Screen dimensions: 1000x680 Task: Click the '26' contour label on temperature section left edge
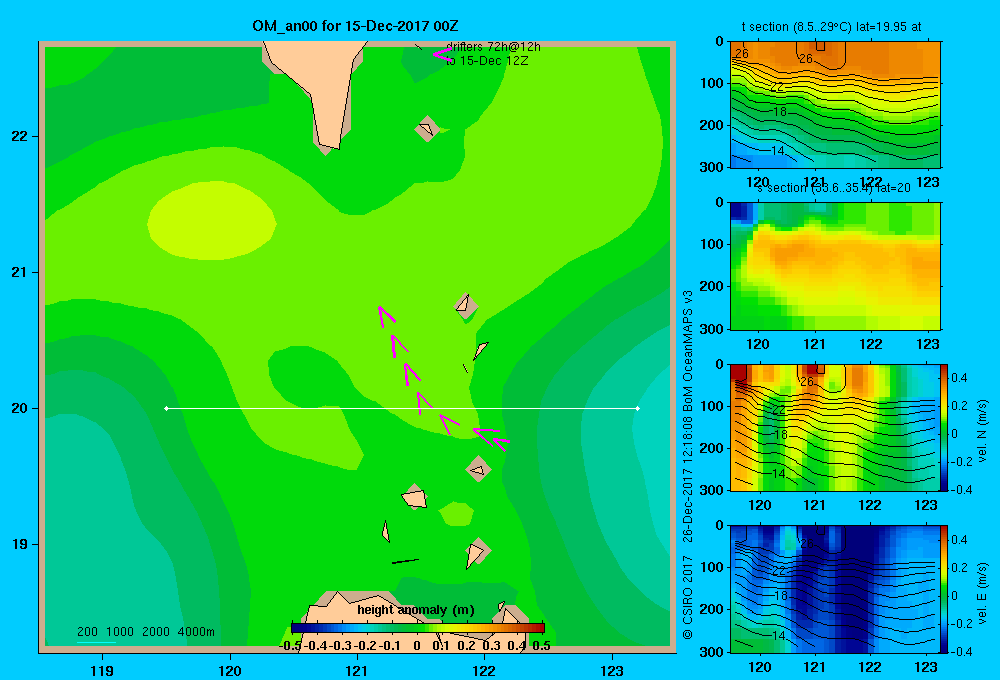(x=742, y=54)
